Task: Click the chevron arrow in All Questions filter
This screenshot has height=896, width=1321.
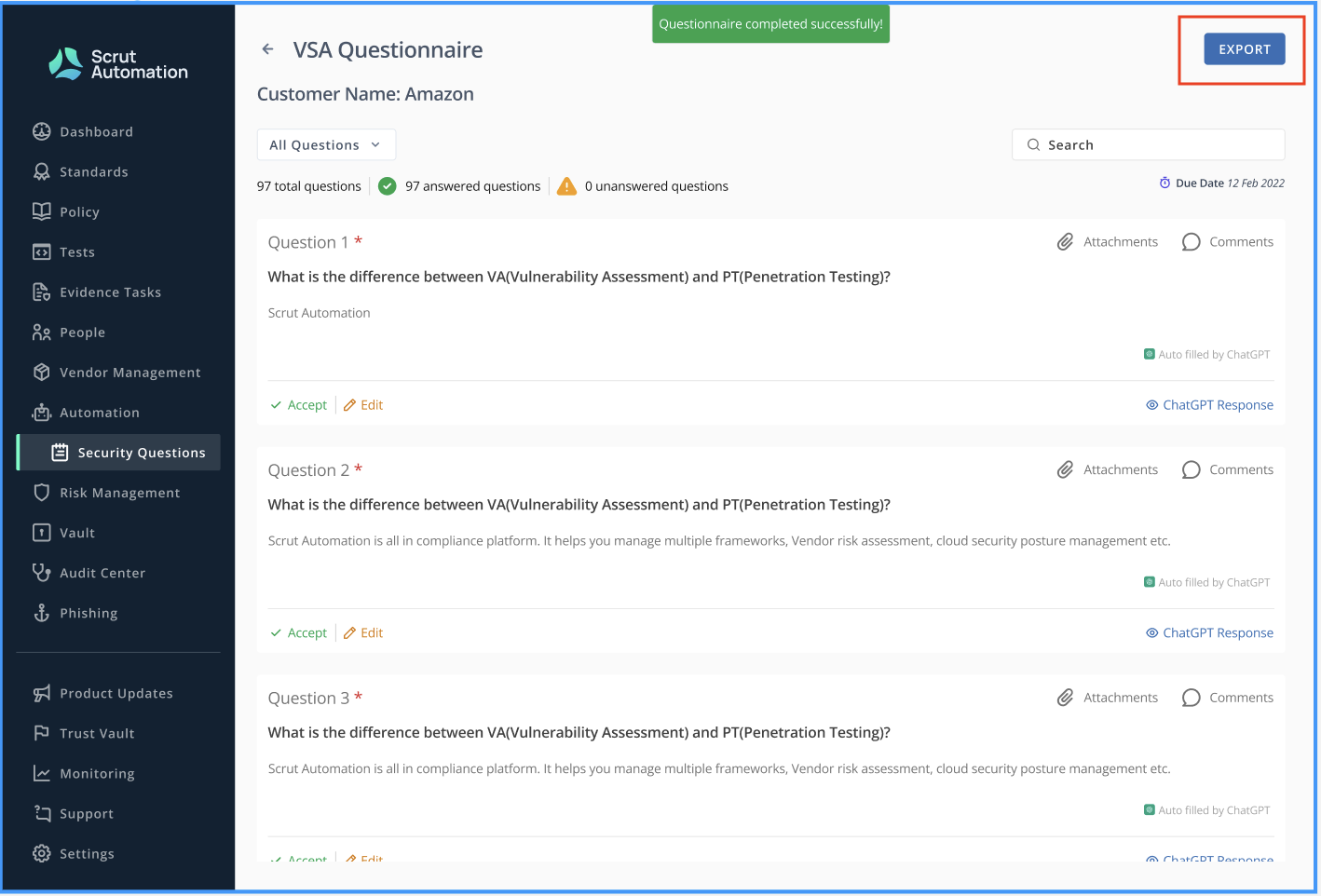Action: 375,145
